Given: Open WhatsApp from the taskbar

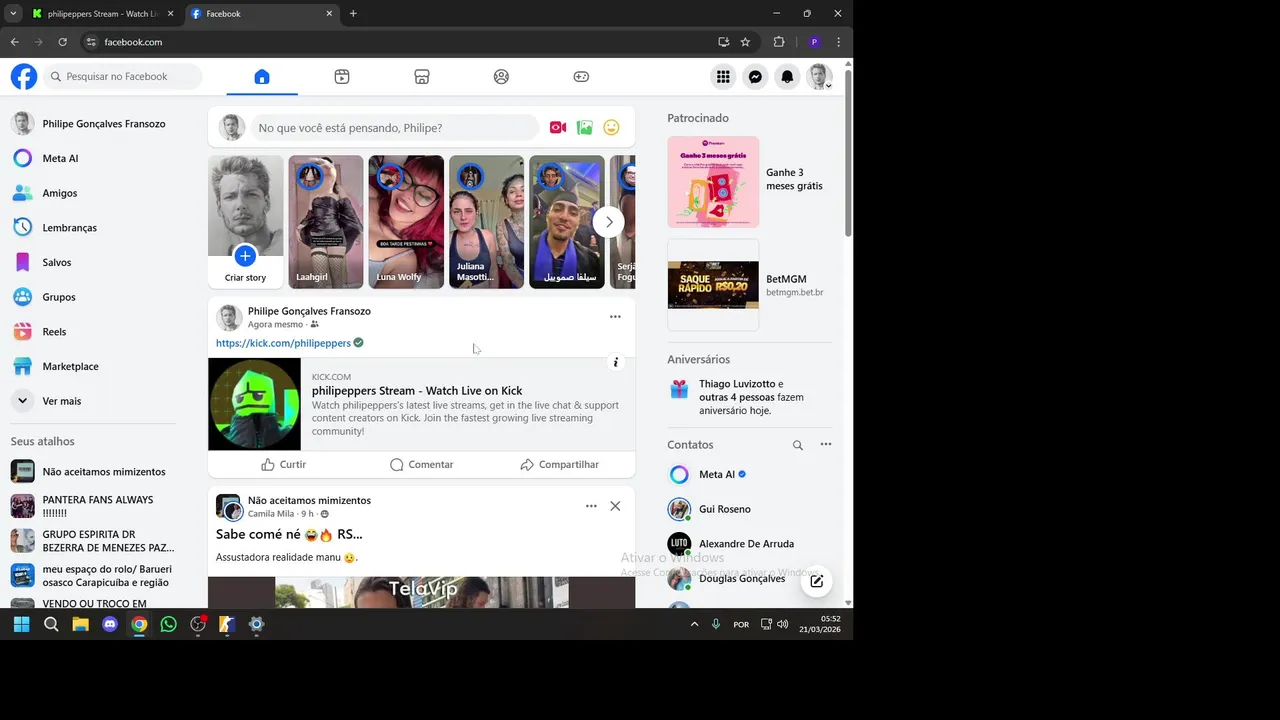Looking at the screenshot, I should (168, 625).
